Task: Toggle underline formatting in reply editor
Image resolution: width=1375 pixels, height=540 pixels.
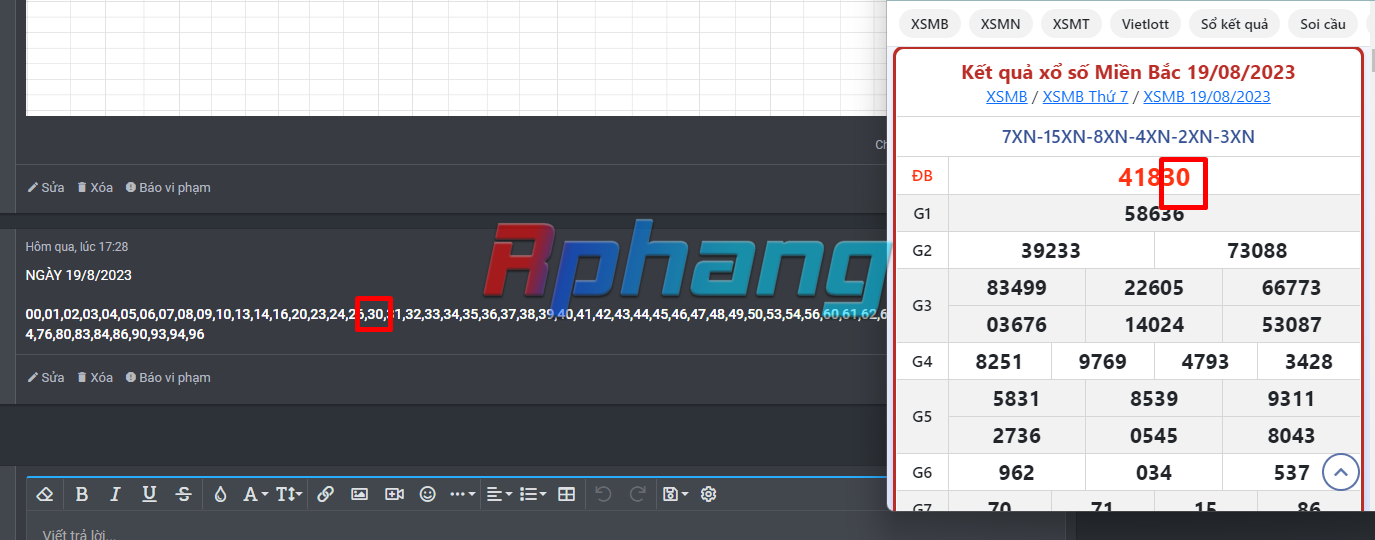Action: (x=149, y=494)
